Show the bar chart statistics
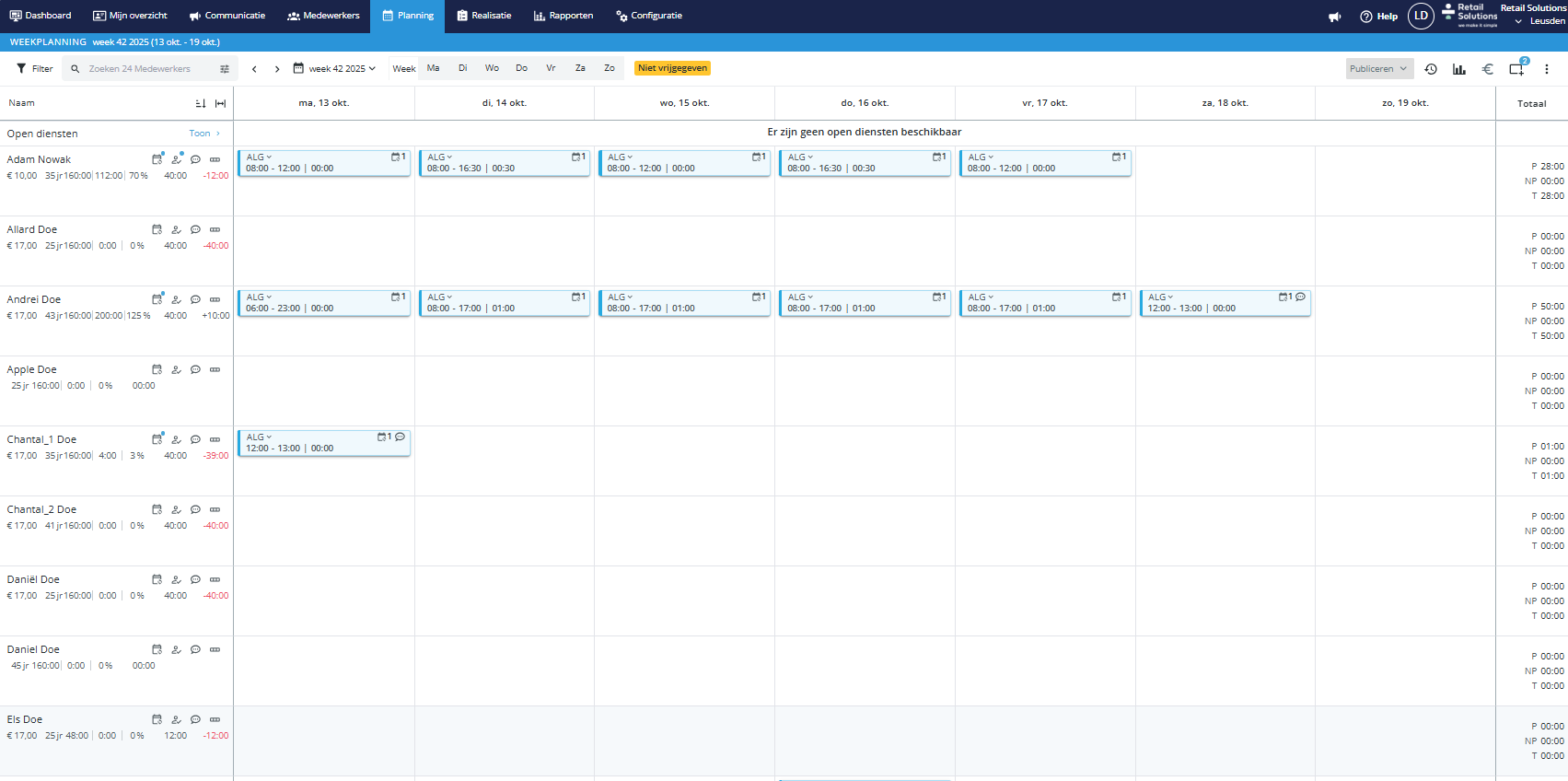The image size is (1568, 781). [x=1459, y=69]
